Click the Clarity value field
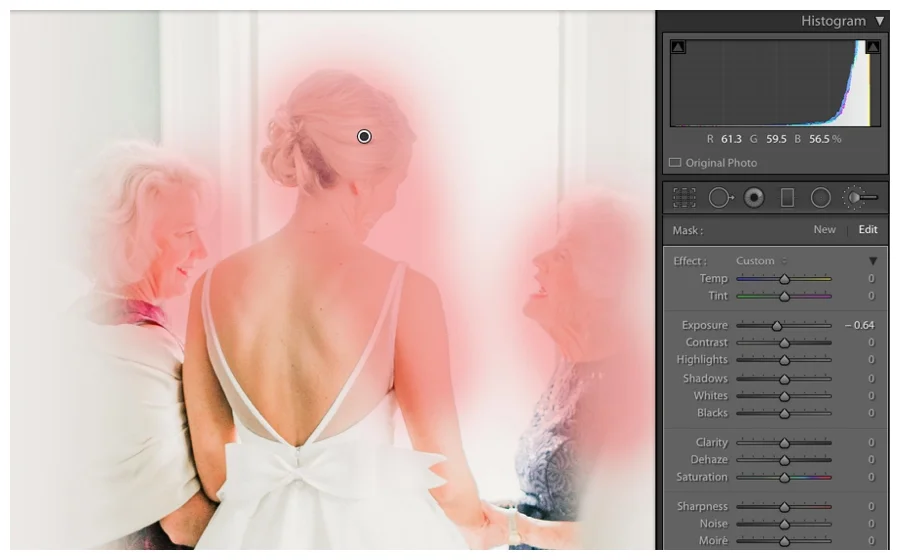Screen dimensions: 900x560 871,442
